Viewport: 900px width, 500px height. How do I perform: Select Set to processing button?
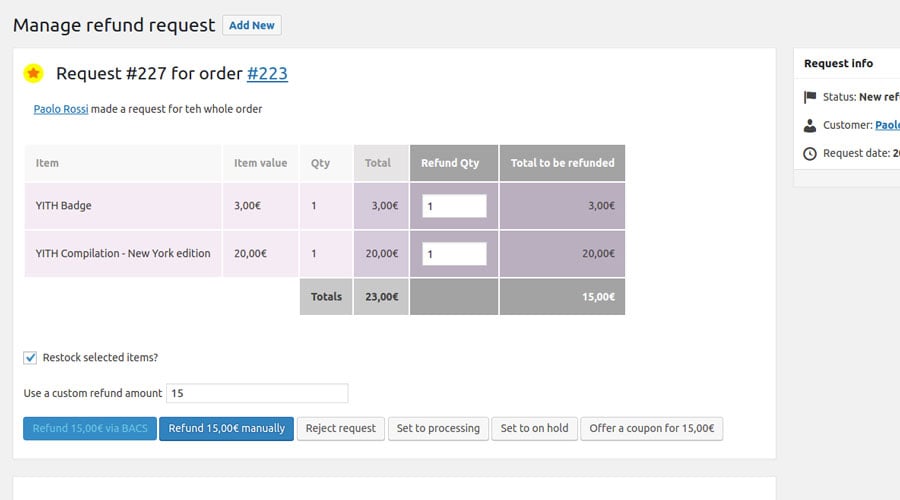tap(438, 429)
